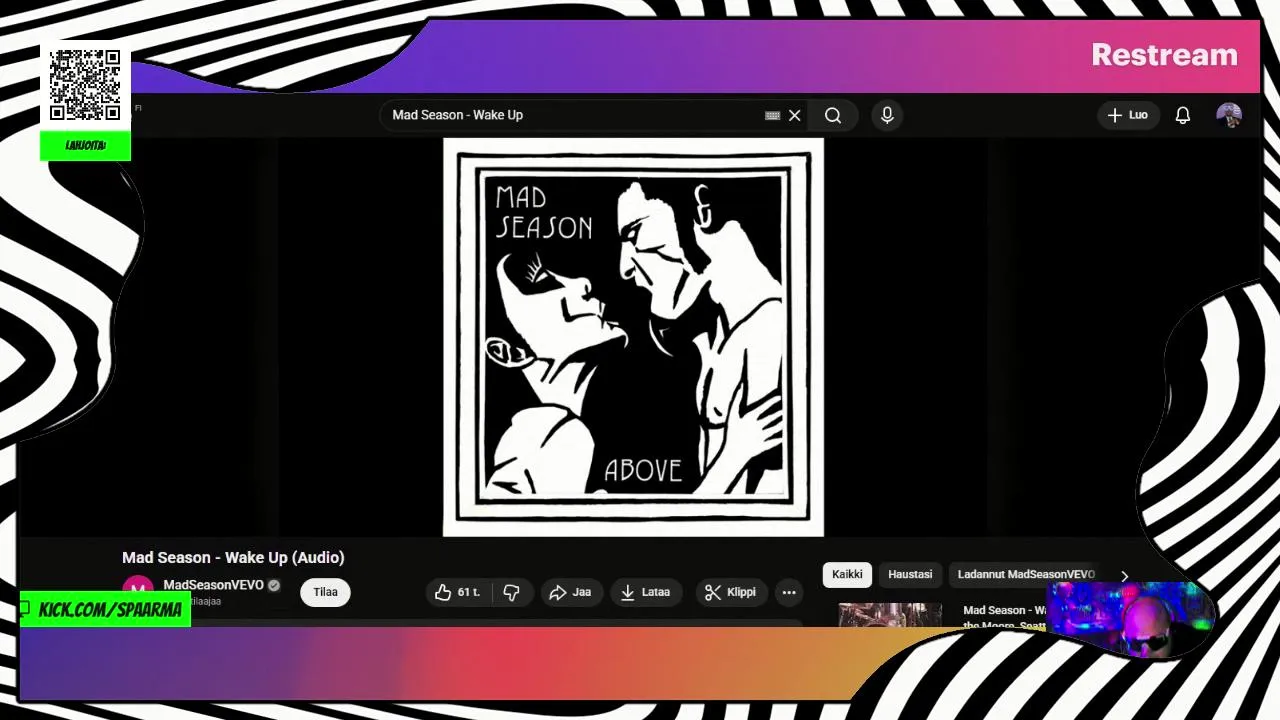1280x720 pixels.
Task: Create a clip with Klippi button
Action: tap(731, 592)
